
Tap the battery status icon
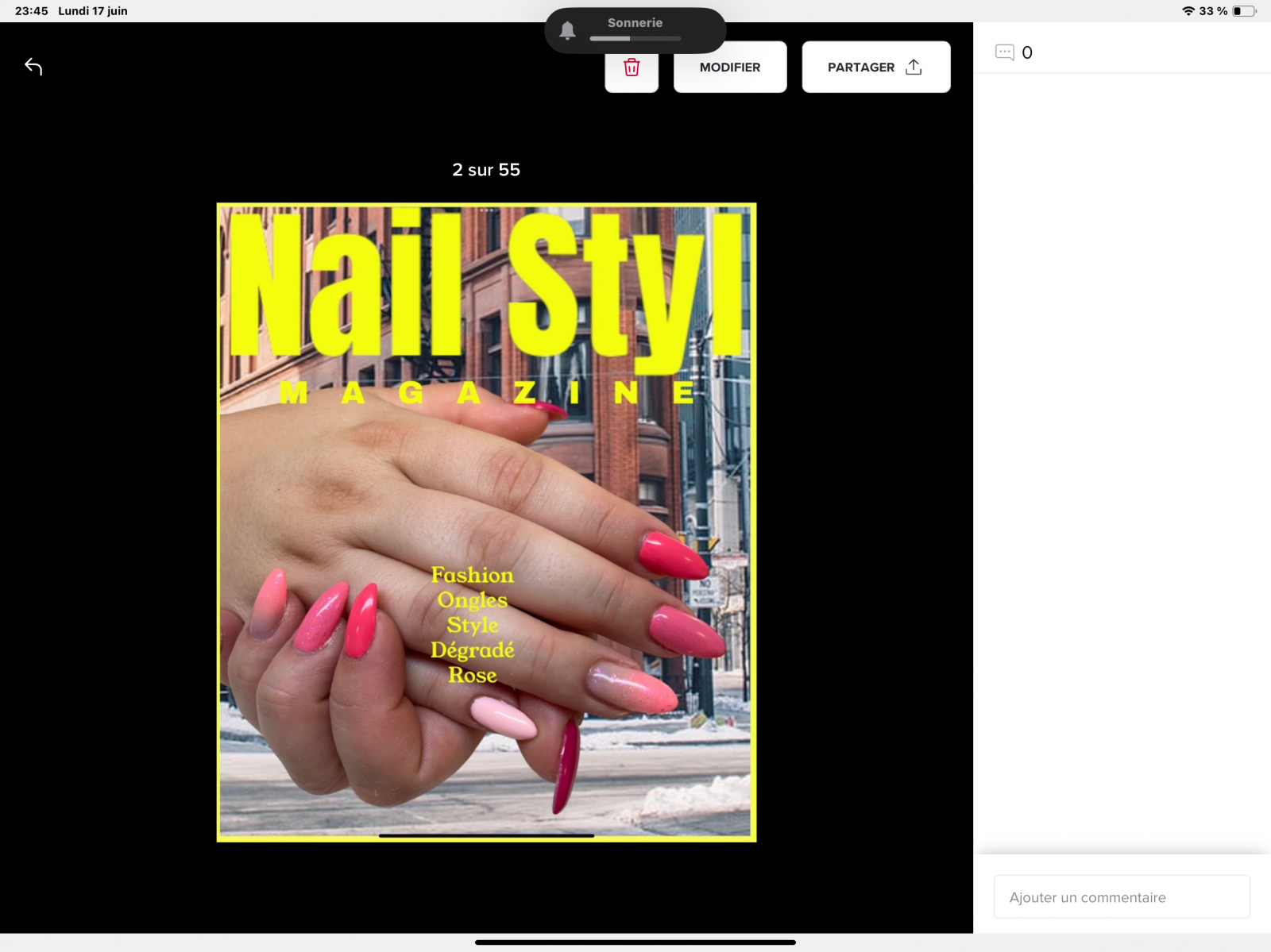(x=1244, y=11)
